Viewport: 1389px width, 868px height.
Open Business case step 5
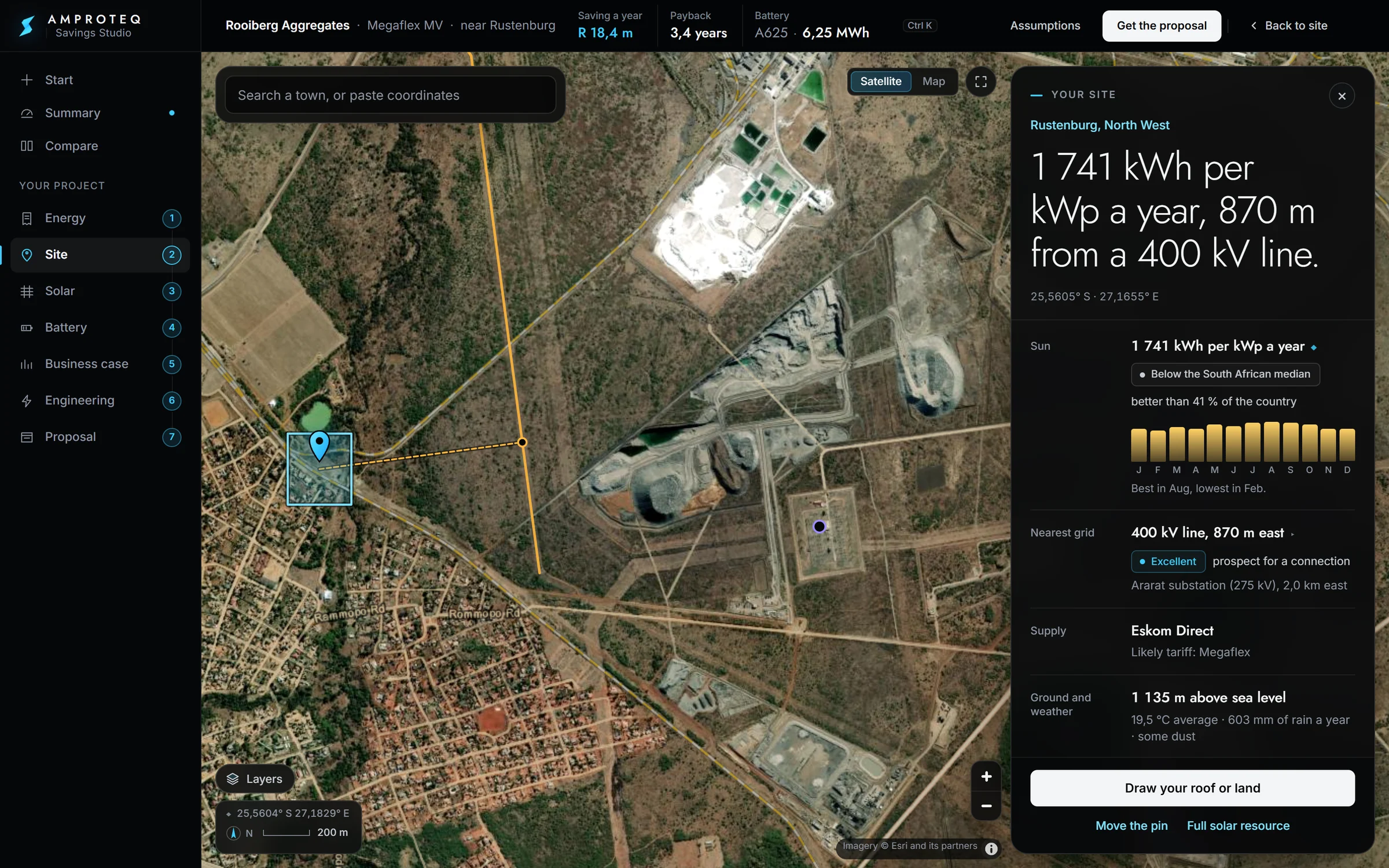[100, 364]
